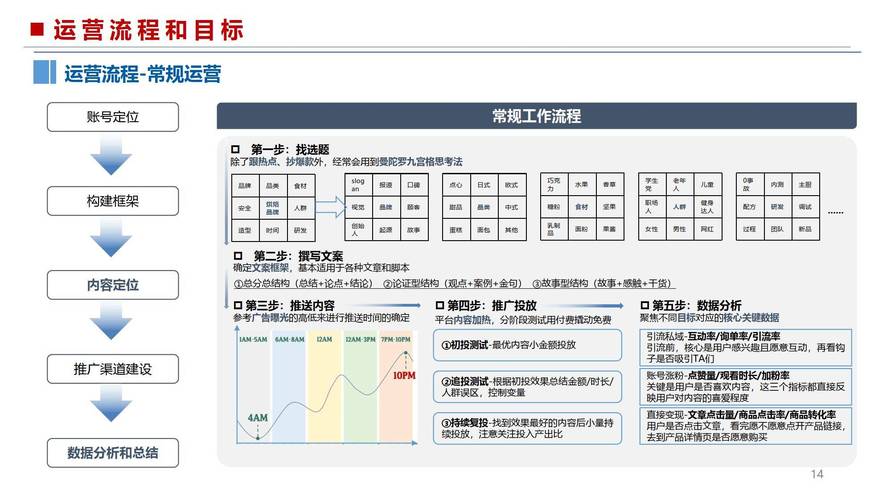Click the 巧克力 cell
The height and width of the screenshot is (500, 895).
554,184
